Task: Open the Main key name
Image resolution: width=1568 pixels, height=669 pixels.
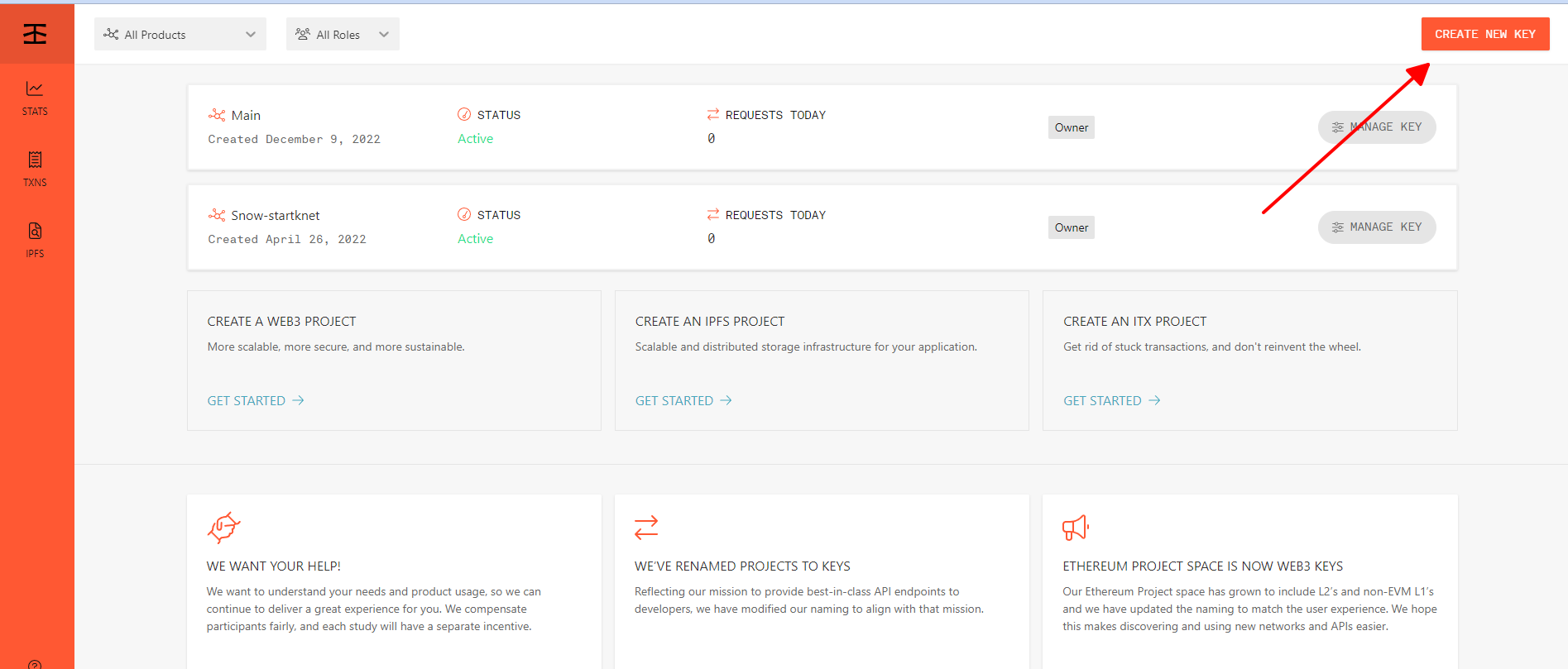Action: point(246,116)
